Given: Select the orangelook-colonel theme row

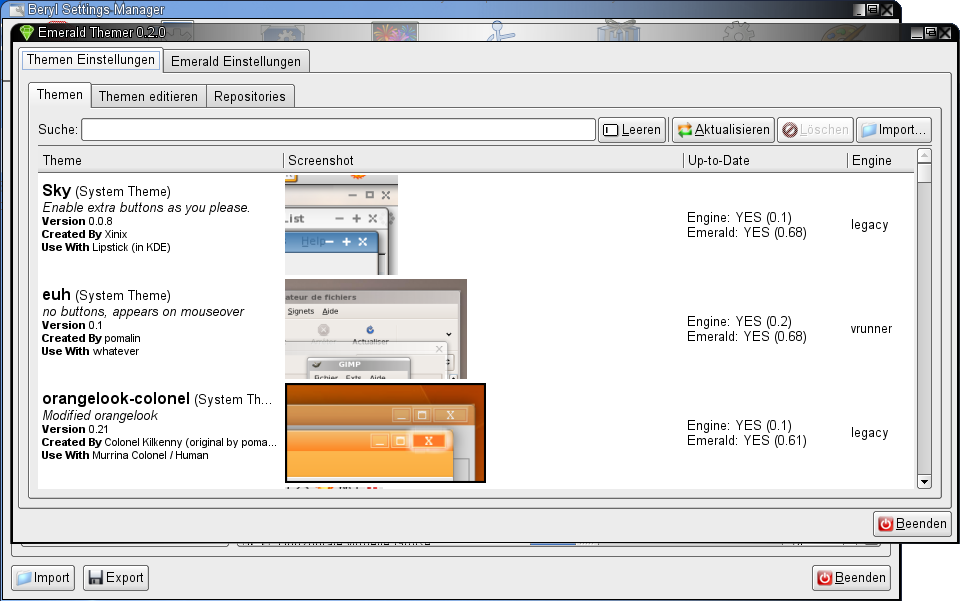Looking at the screenshot, I should pyautogui.click(x=476, y=433).
